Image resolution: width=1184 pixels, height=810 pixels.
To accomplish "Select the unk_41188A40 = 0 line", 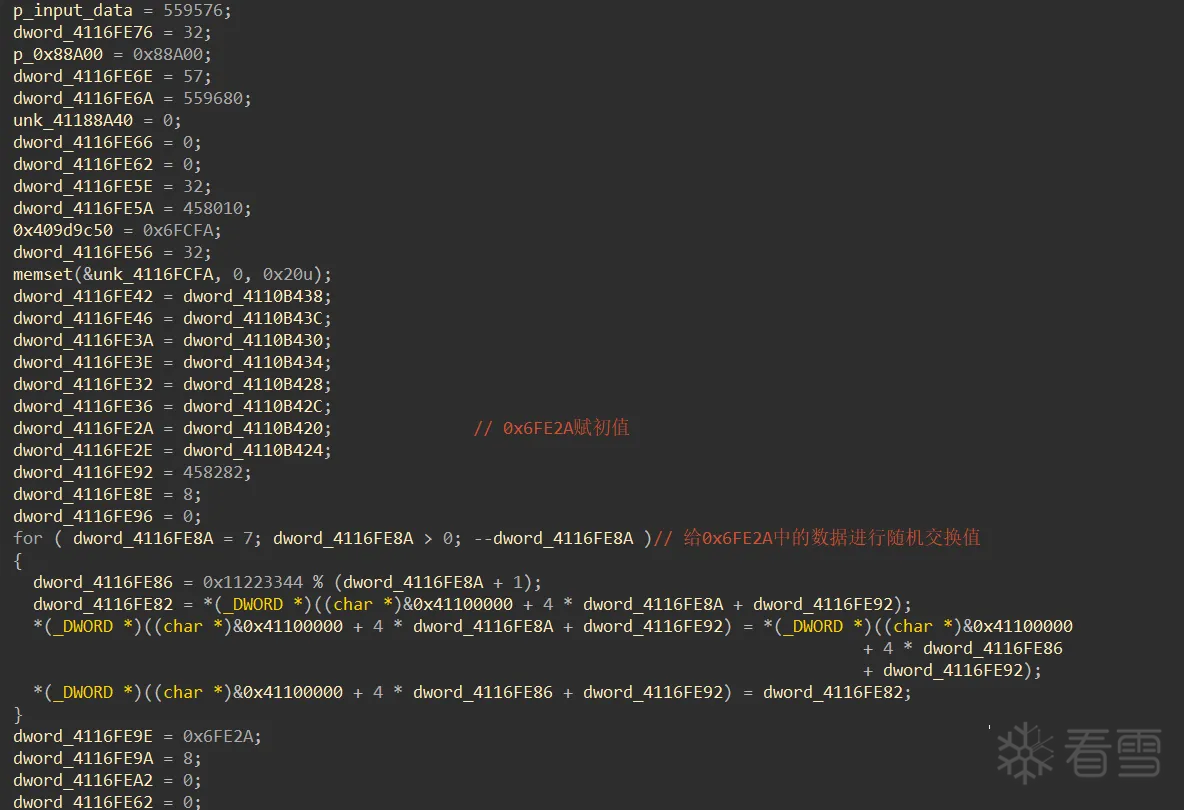I will point(97,120).
